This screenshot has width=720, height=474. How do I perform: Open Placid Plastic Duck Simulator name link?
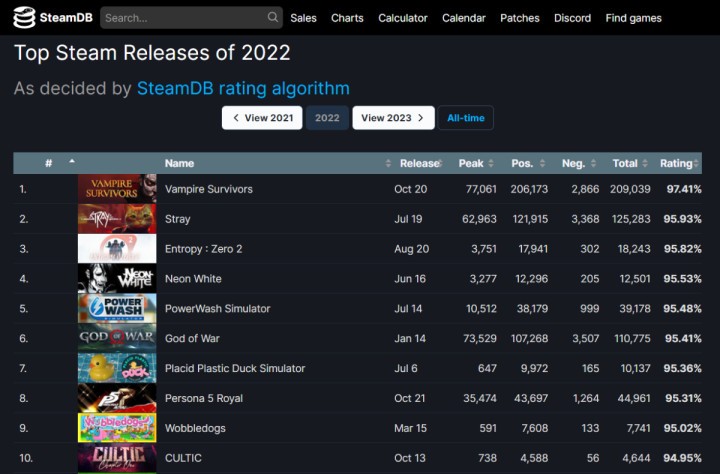click(x=235, y=368)
